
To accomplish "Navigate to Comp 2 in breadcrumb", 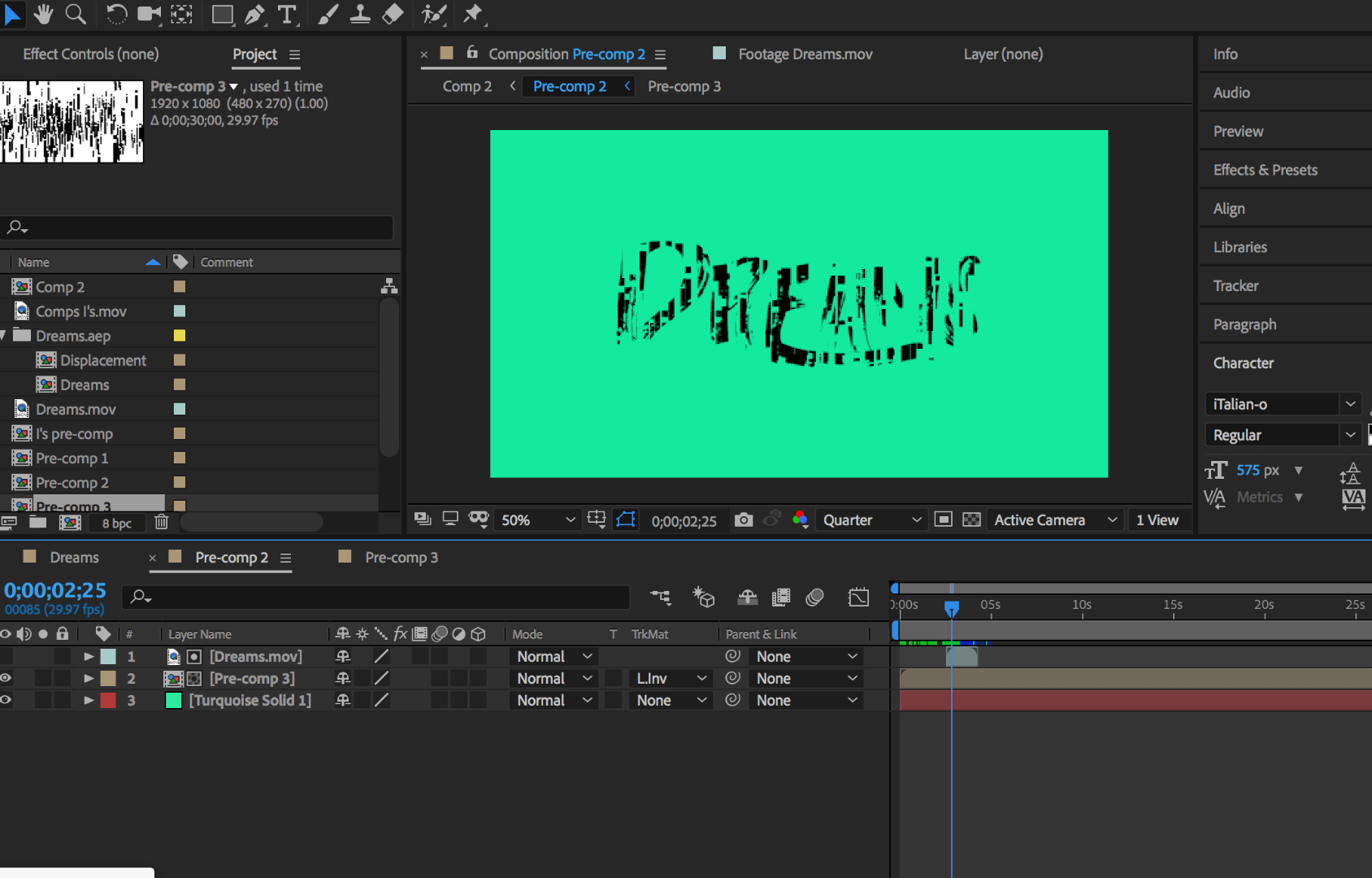I will click(467, 86).
